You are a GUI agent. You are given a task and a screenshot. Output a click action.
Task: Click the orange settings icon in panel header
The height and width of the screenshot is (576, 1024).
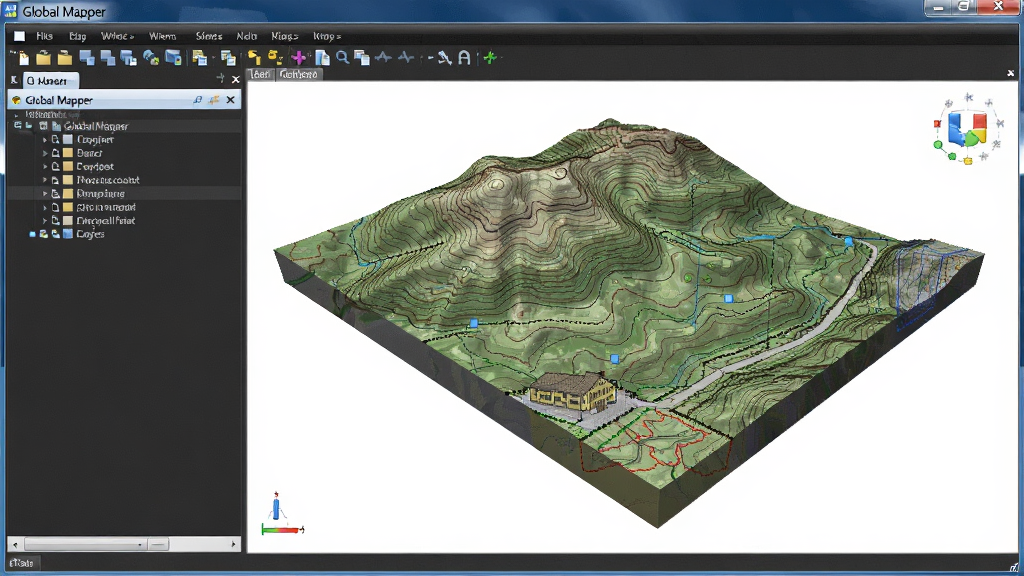214,100
